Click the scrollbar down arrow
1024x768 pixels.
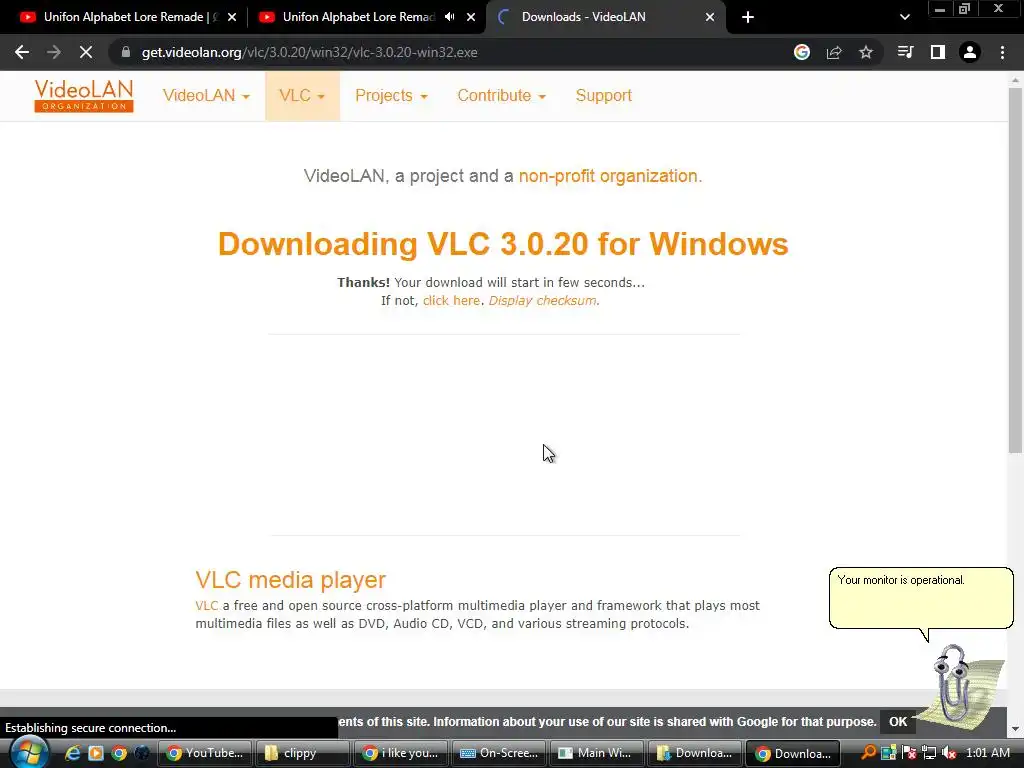click(1015, 729)
